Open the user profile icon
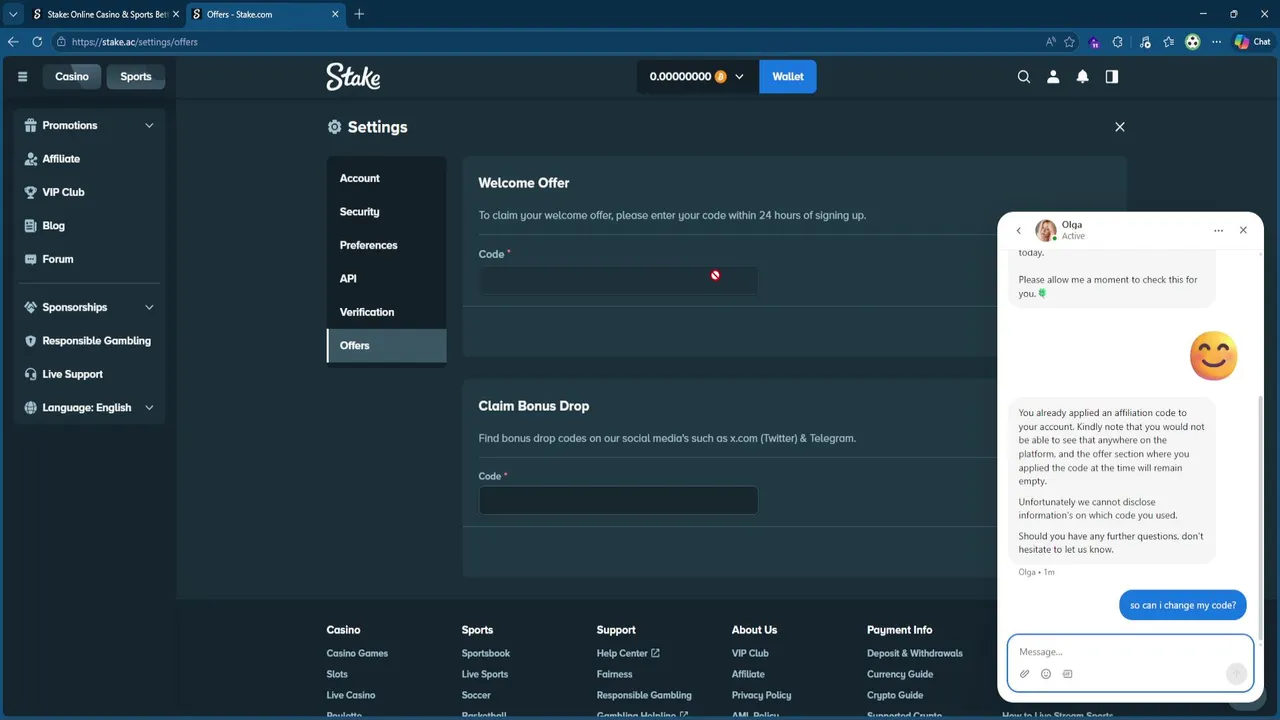1280x720 pixels. point(1053,77)
